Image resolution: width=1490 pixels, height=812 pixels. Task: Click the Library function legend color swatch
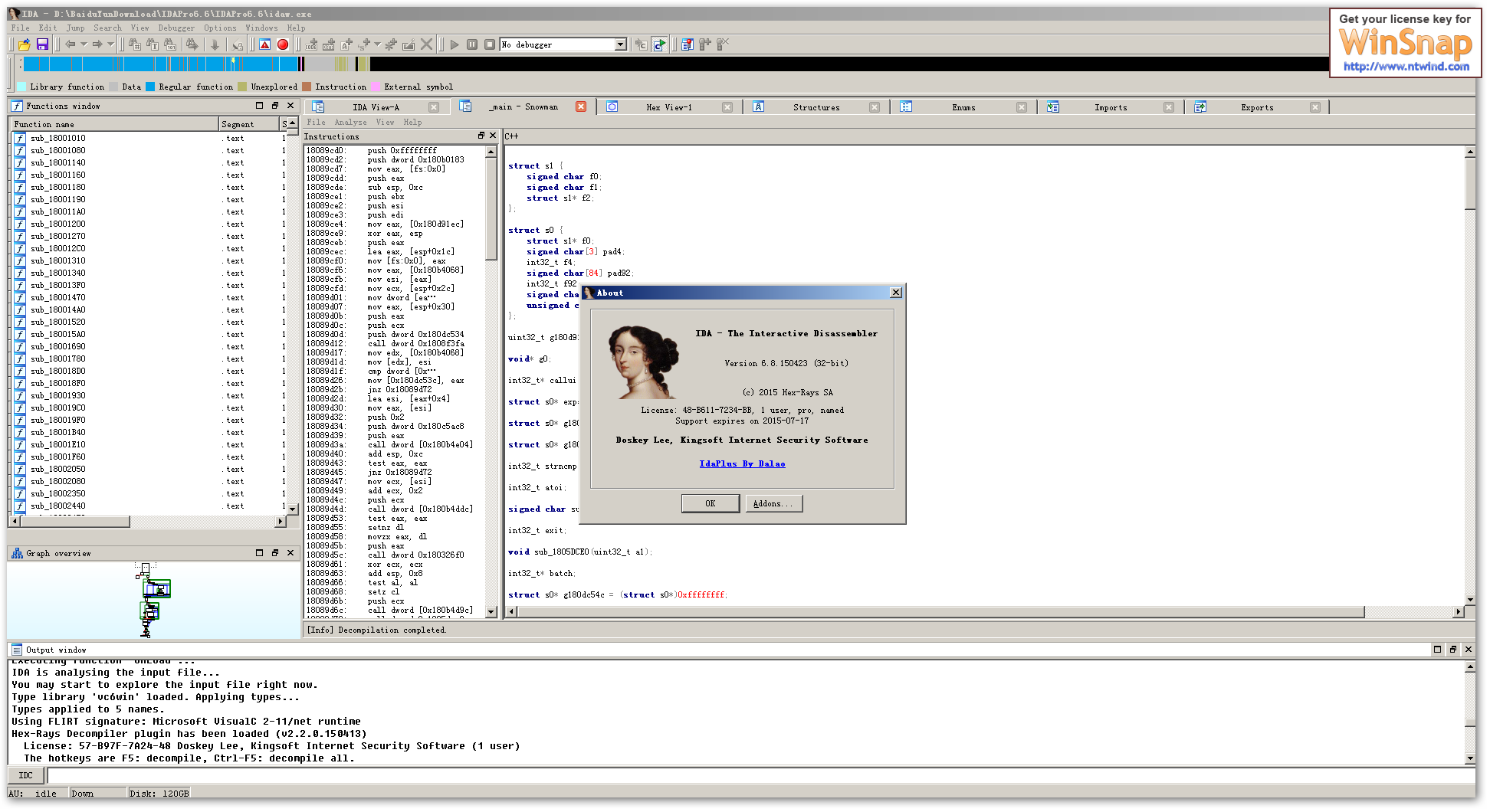tap(21, 87)
